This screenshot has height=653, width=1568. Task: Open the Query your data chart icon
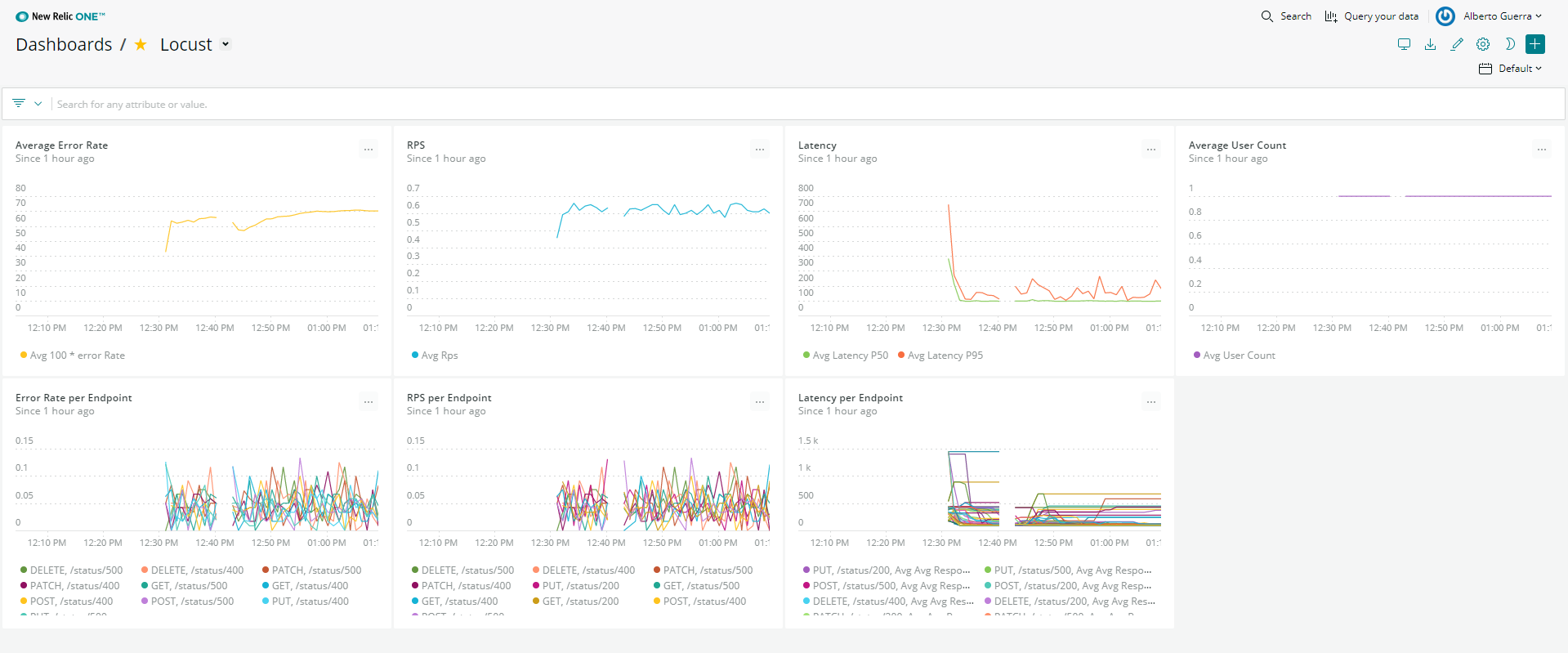1331,16
